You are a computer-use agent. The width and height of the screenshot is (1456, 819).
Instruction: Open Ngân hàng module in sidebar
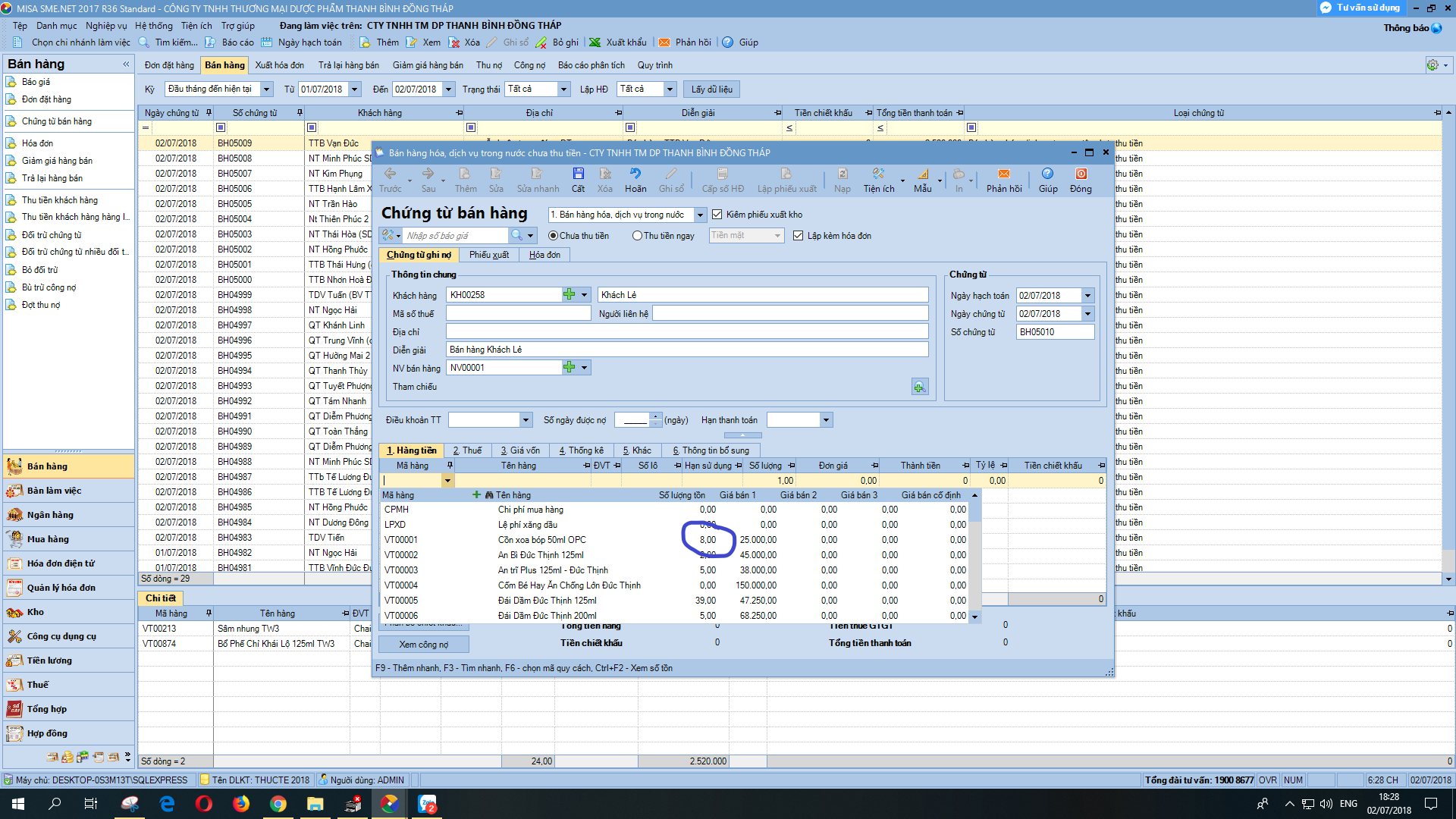[68, 515]
